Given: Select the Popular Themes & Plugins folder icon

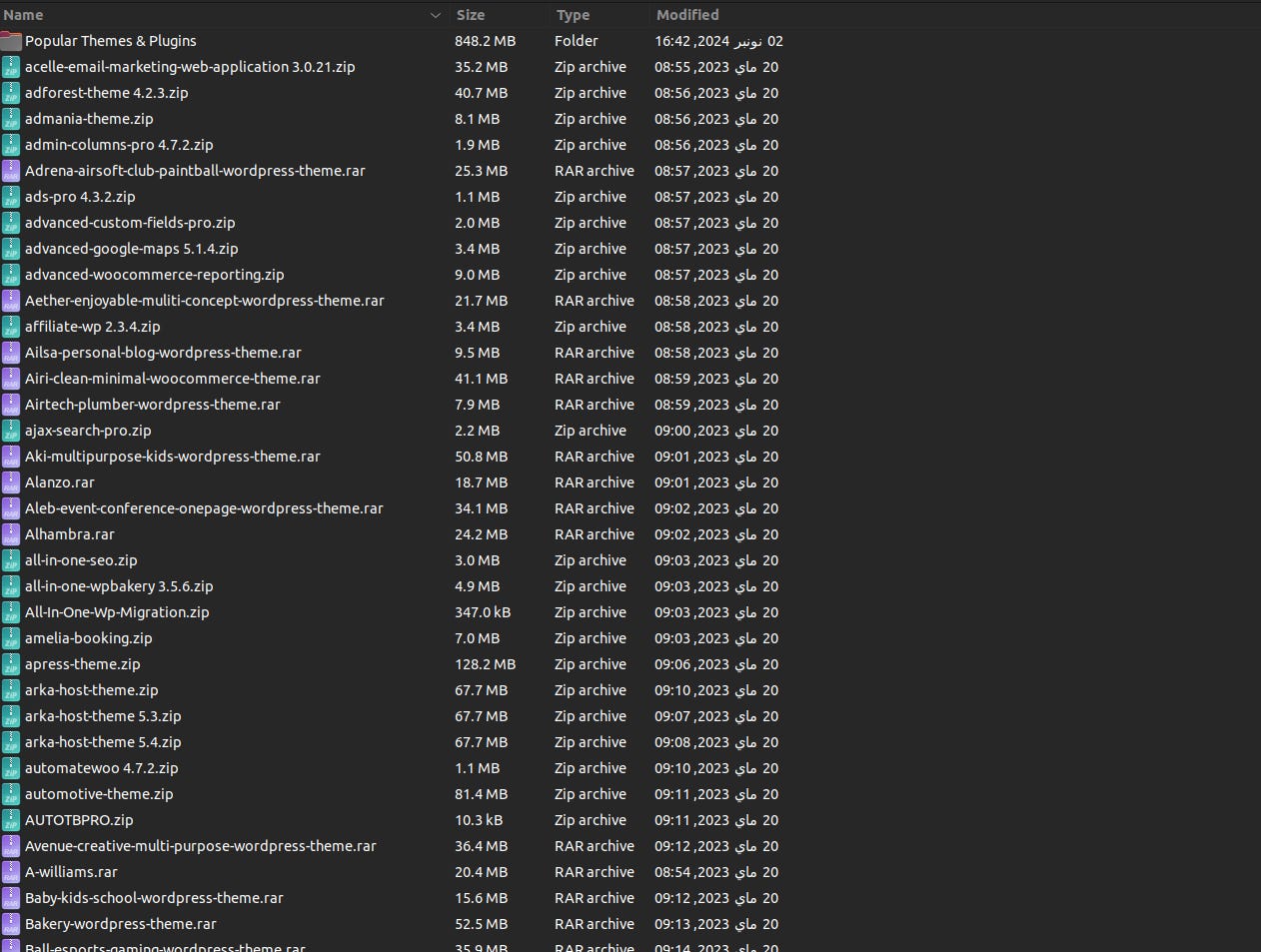Looking at the screenshot, I should tap(11, 41).
